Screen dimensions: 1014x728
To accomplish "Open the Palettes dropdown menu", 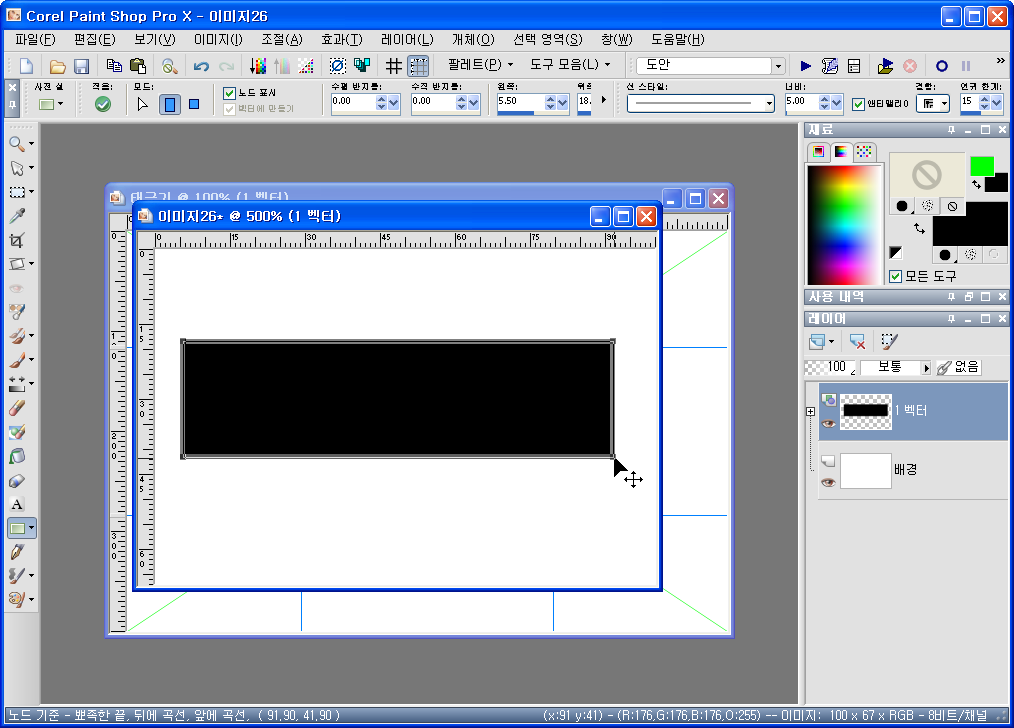I will click(480, 65).
